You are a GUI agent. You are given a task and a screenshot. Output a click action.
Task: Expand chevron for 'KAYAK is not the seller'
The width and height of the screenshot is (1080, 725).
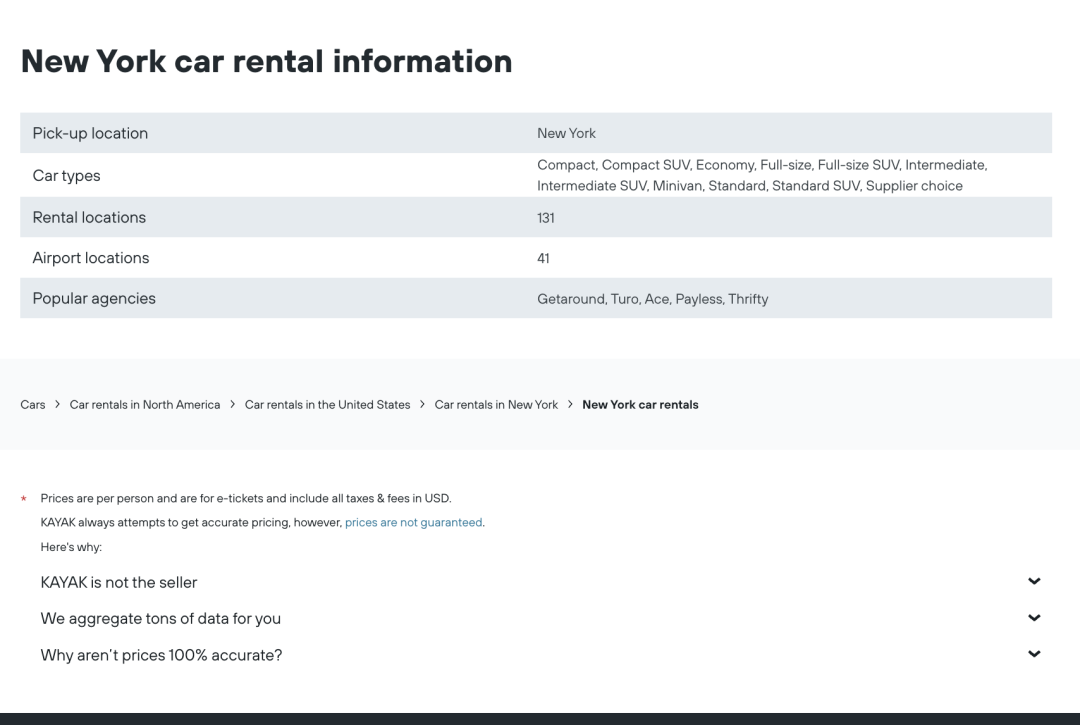(x=1034, y=582)
